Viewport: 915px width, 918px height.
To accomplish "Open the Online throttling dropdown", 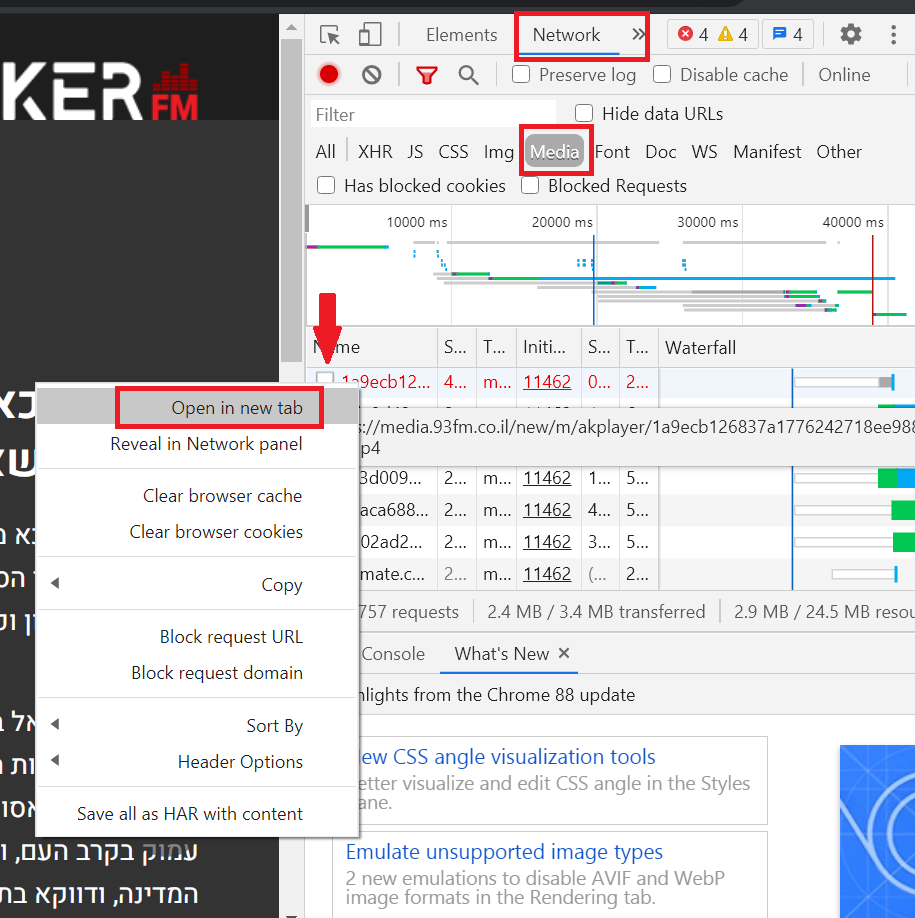I will tap(844, 75).
